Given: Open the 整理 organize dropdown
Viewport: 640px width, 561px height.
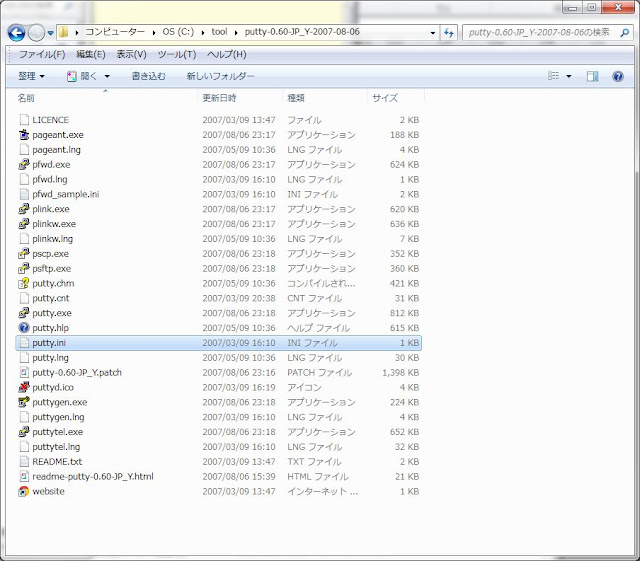Looking at the screenshot, I should point(31,76).
